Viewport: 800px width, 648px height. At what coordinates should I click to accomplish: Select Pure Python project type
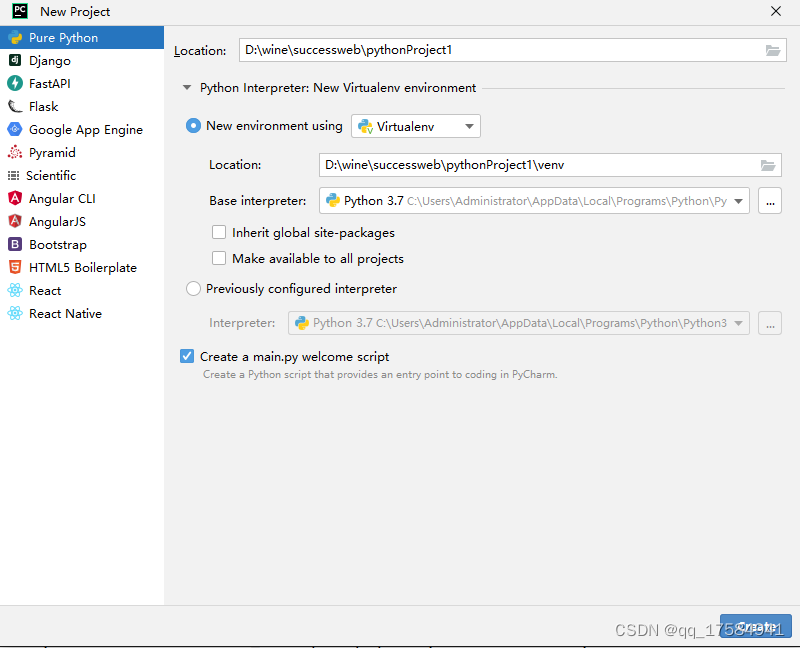[82, 38]
